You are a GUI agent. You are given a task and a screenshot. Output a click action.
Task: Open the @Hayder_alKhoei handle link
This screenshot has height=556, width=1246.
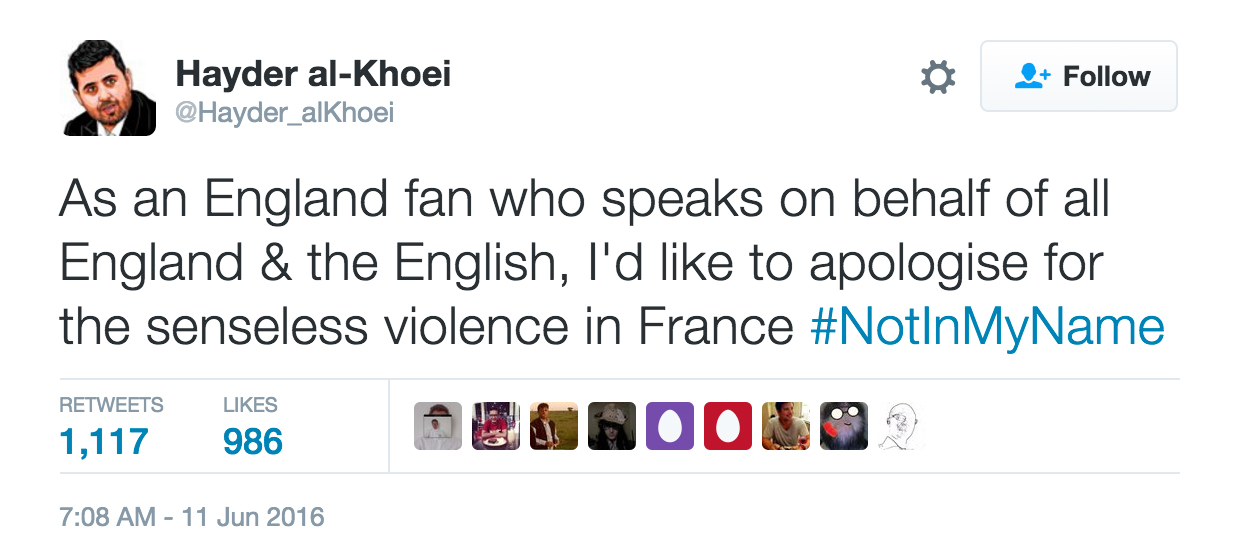click(285, 113)
